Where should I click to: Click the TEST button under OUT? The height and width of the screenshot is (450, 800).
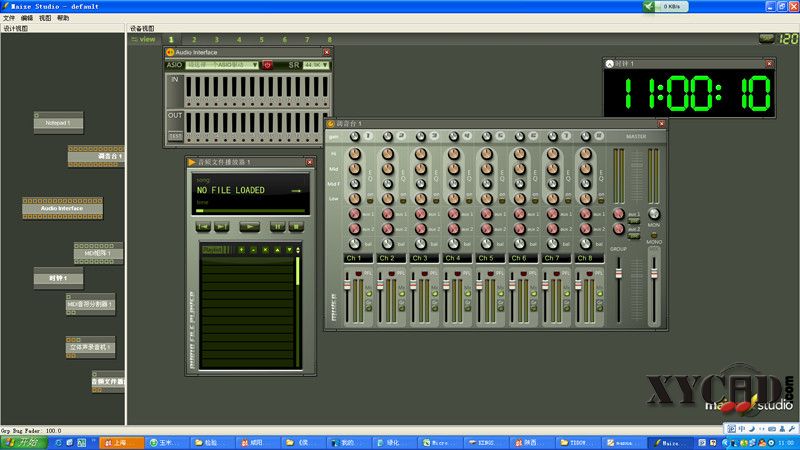[x=175, y=136]
